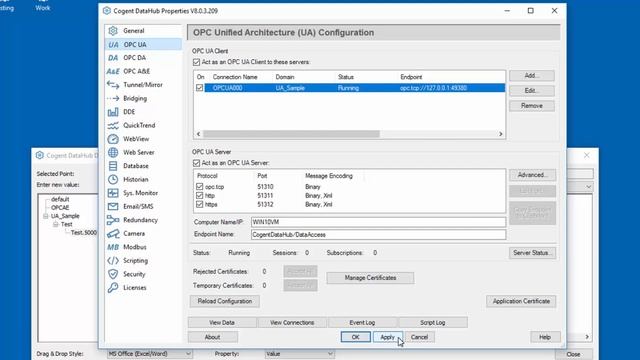Image resolution: width=640 pixels, height=360 pixels.
Task: Click Reload Configuration button
Action: tap(224, 301)
